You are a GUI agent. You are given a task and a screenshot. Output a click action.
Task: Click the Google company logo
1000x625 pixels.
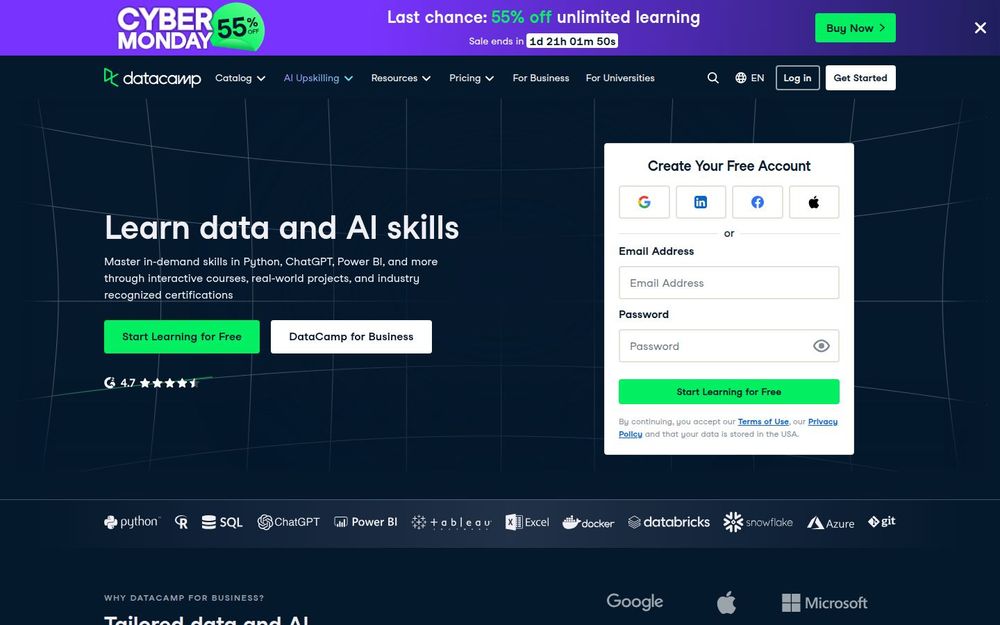(635, 601)
